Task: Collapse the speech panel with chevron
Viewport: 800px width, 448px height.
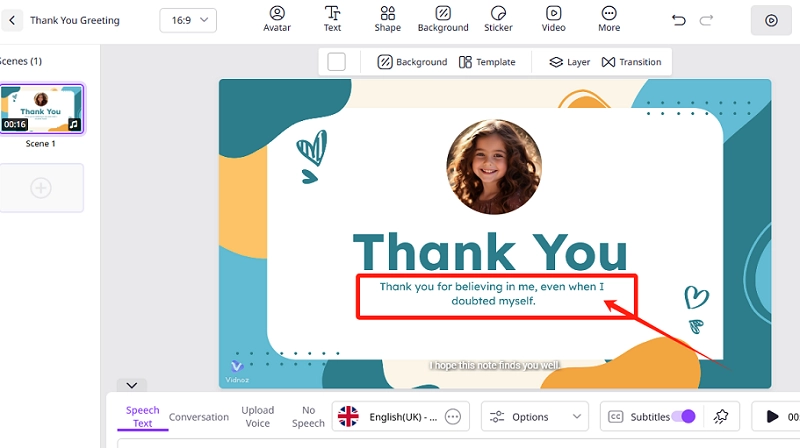Action: [131, 385]
